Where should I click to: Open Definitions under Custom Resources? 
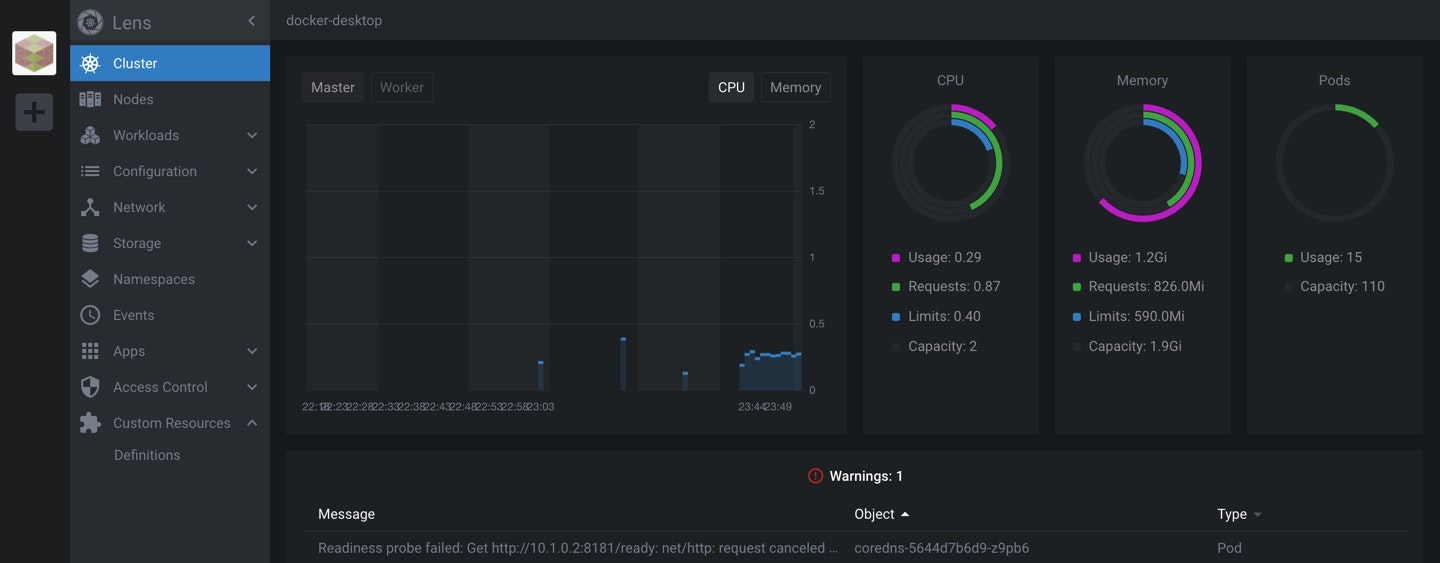click(147, 455)
